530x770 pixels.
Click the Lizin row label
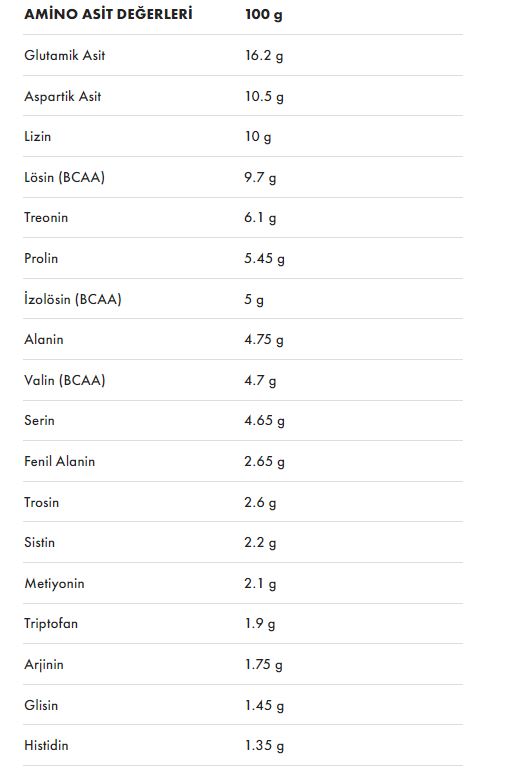[37, 137]
